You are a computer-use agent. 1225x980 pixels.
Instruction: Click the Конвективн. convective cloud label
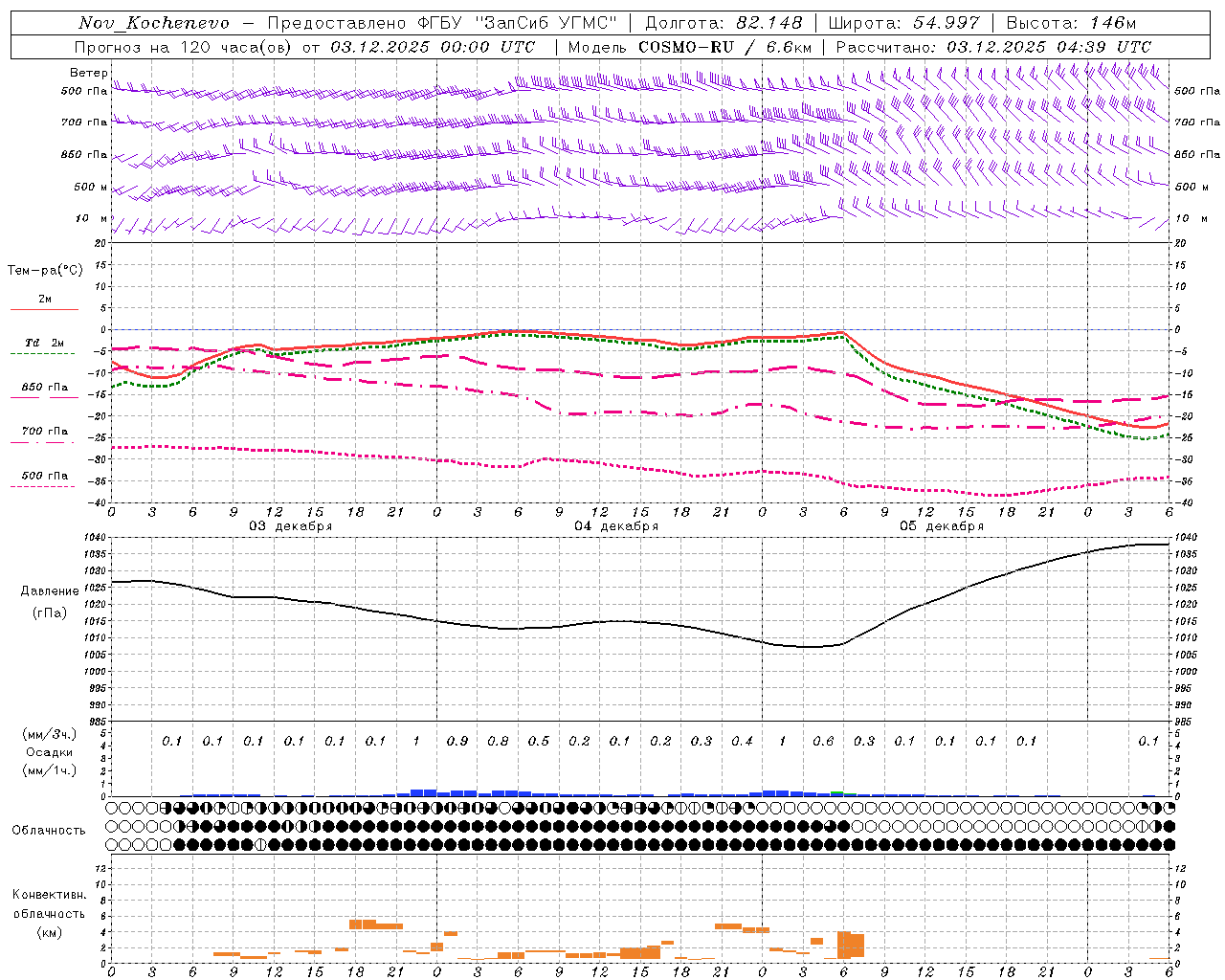49,895
